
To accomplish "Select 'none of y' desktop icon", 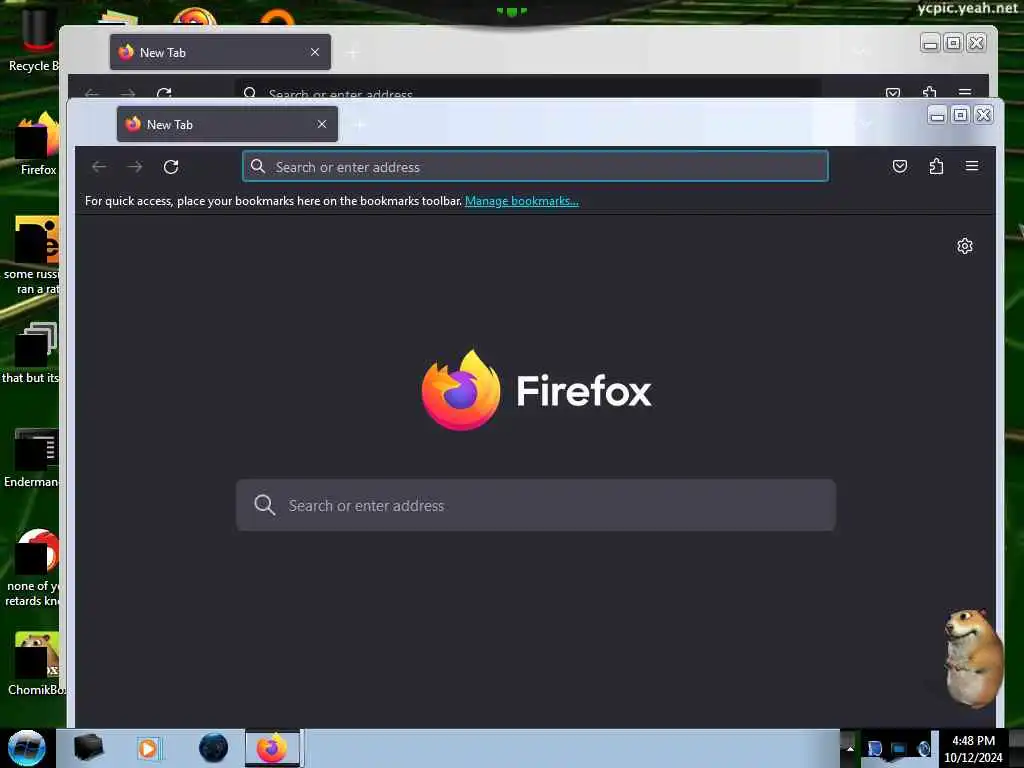I will [33, 568].
